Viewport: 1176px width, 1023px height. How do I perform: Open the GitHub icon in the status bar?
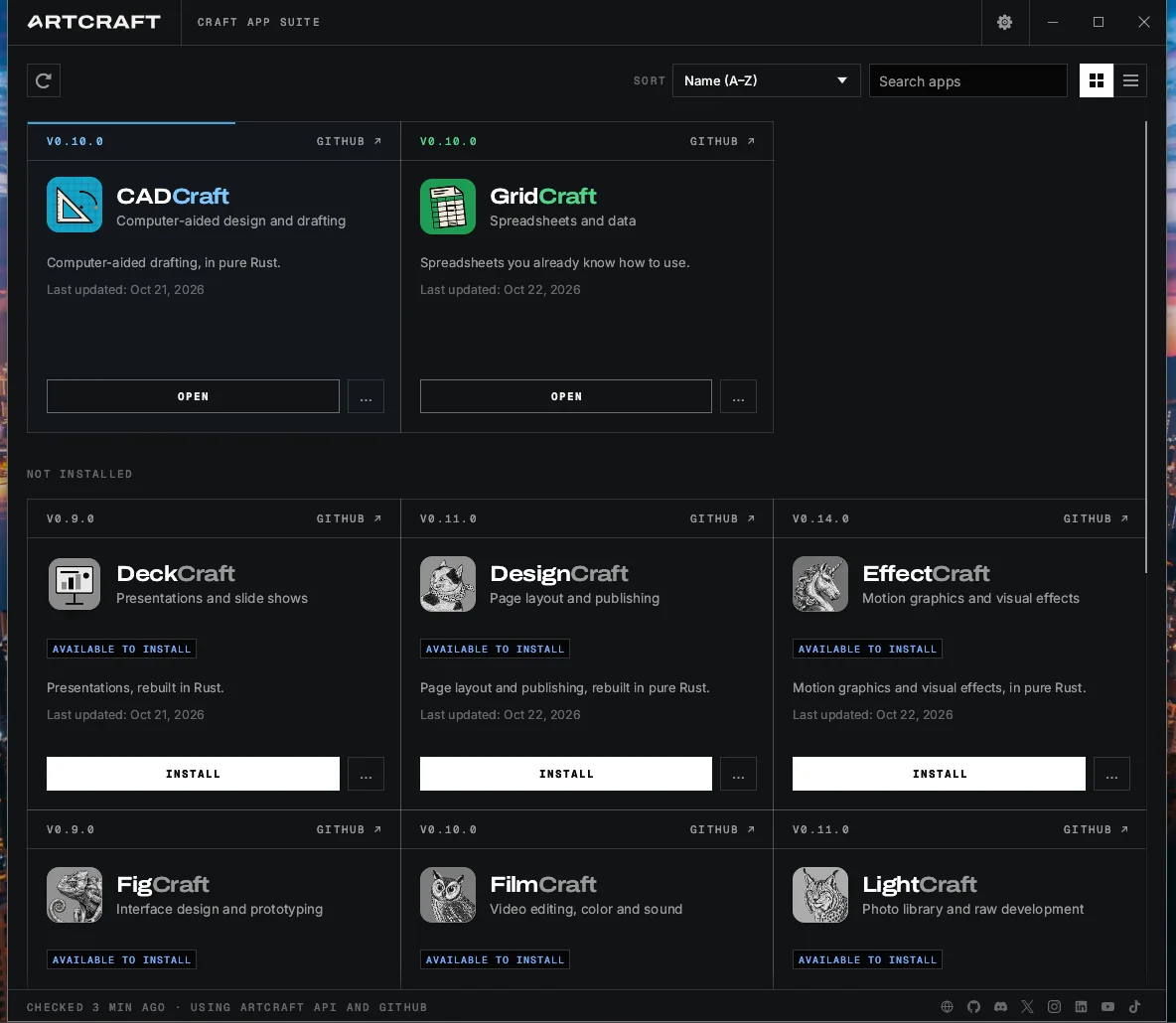pyautogui.click(x=973, y=1006)
